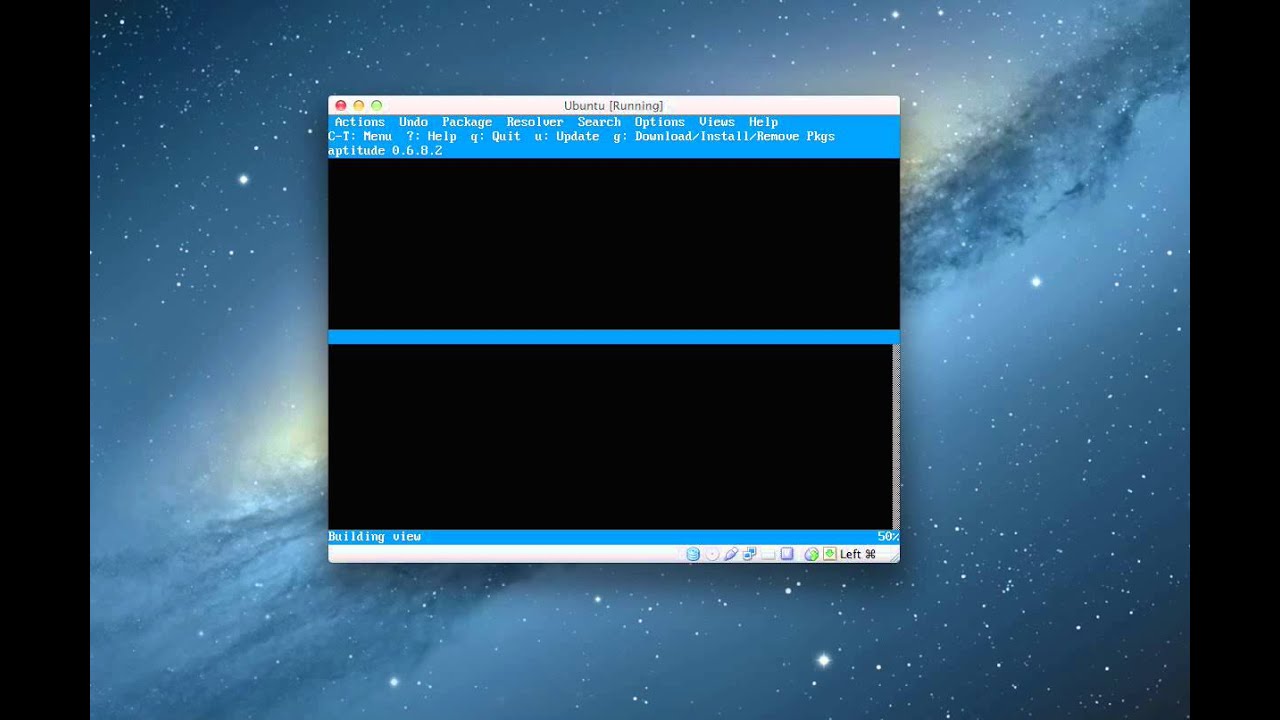Click the lower pane vertical scrollbar
1280x720 pixels.
coord(896,436)
